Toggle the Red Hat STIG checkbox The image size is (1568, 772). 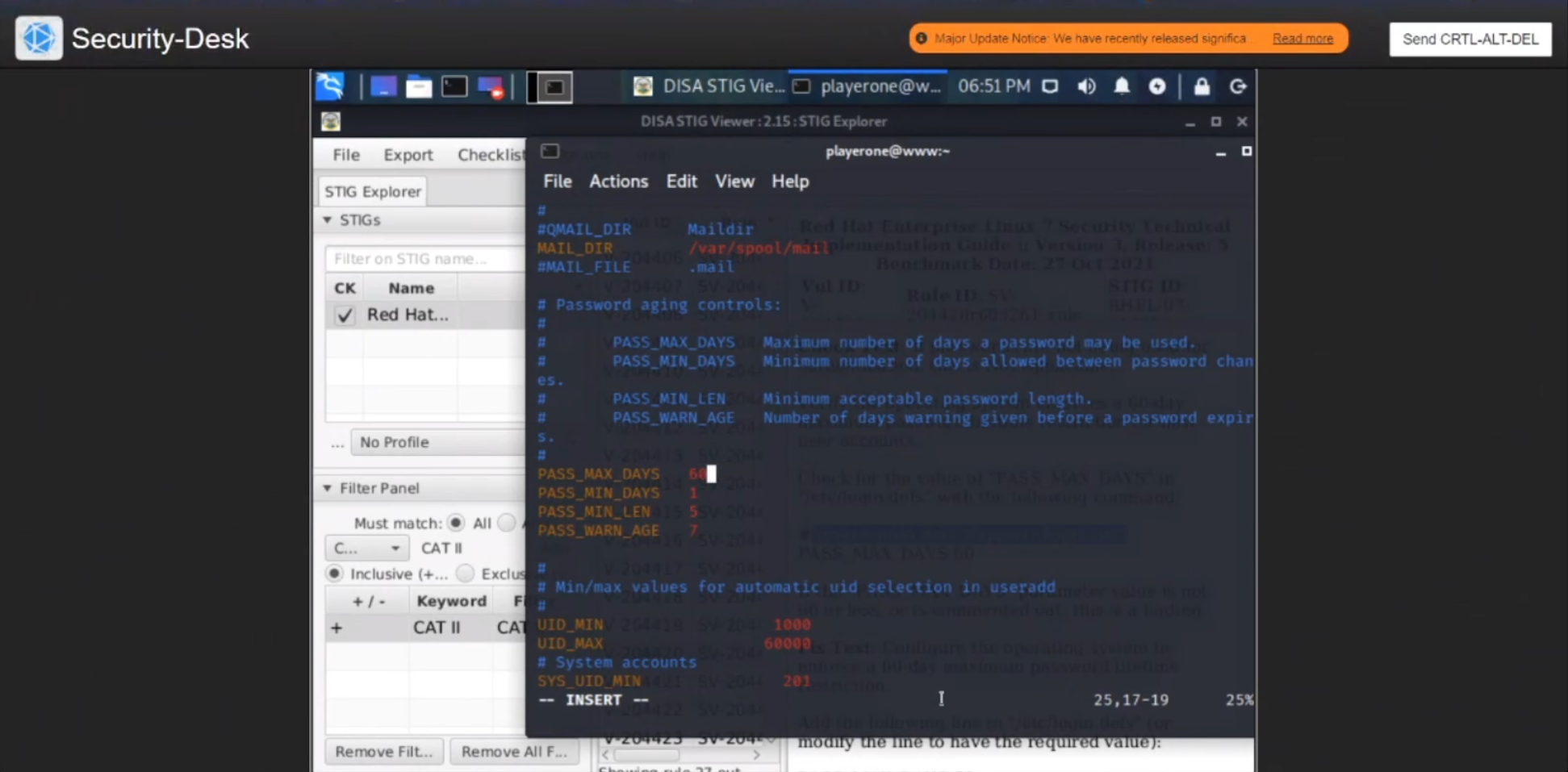pyautogui.click(x=345, y=315)
